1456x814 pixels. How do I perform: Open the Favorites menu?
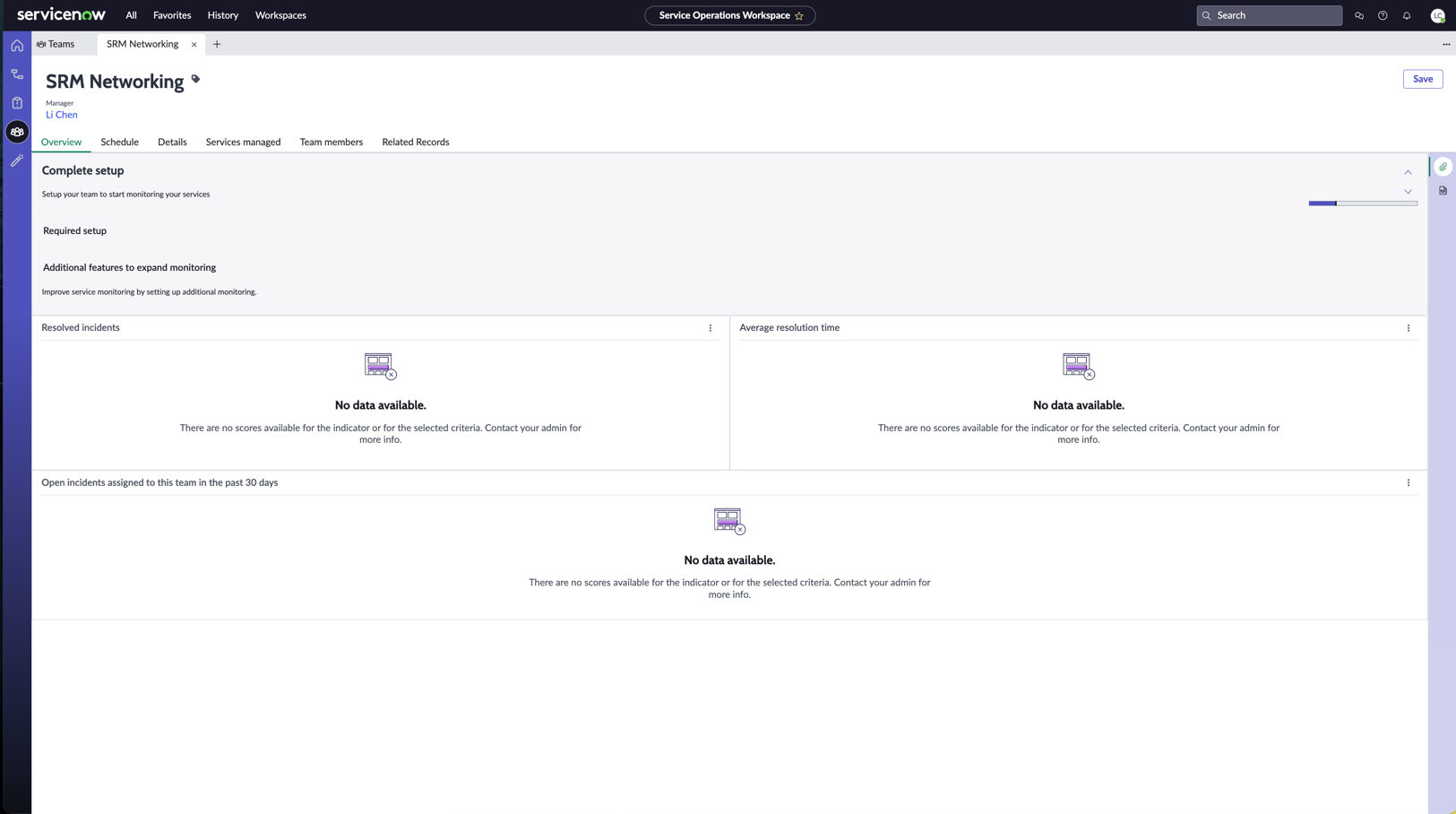[x=172, y=15]
